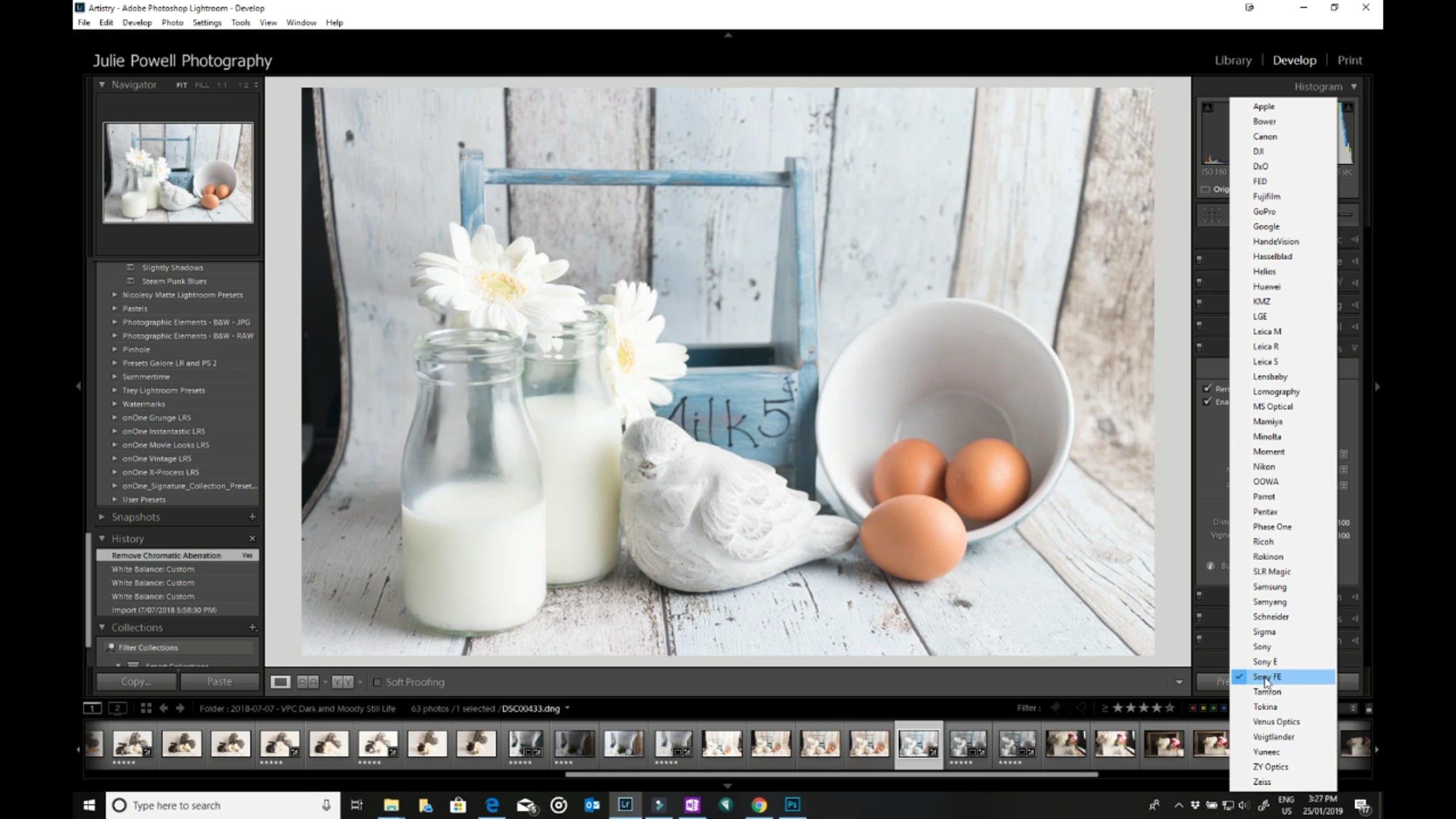This screenshot has height=819, width=1456.
Task: Choose Sigma in the lens make dropdown
Action: [x=1282, y=632]
